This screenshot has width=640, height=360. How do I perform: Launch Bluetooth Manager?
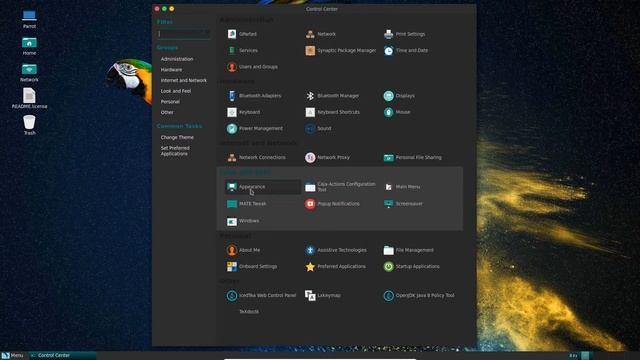click(x=332, y=96)
